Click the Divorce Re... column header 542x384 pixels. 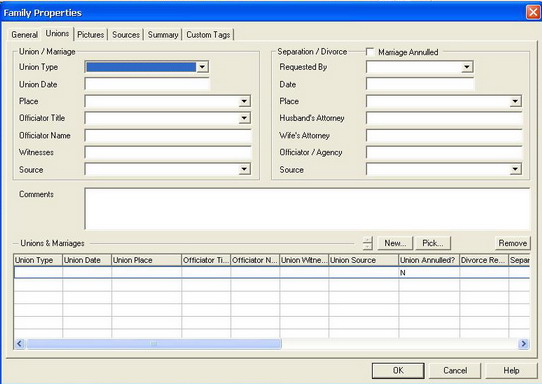pos(484,260)
